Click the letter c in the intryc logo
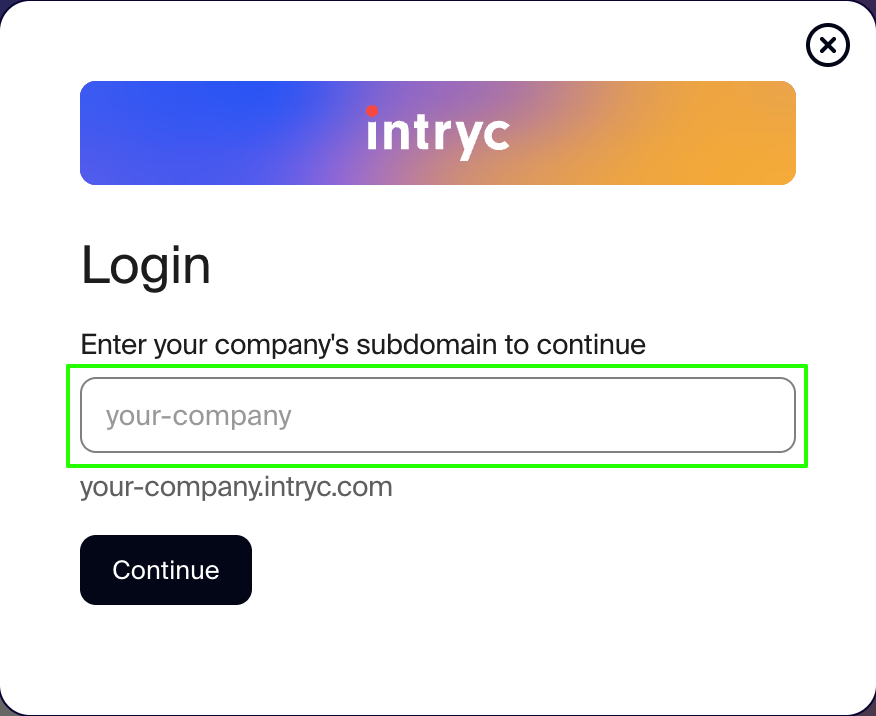 [x=496, y=137]
